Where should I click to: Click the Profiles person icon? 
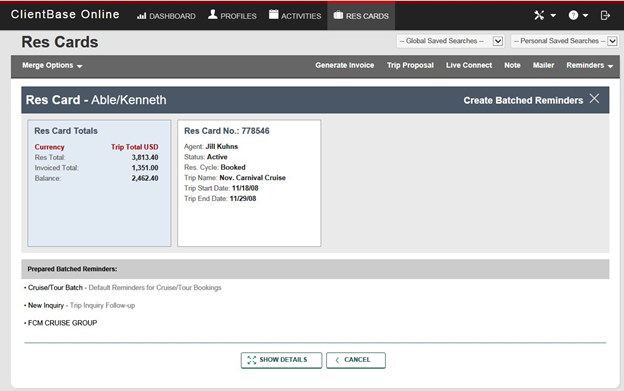(x=213, y=15)
